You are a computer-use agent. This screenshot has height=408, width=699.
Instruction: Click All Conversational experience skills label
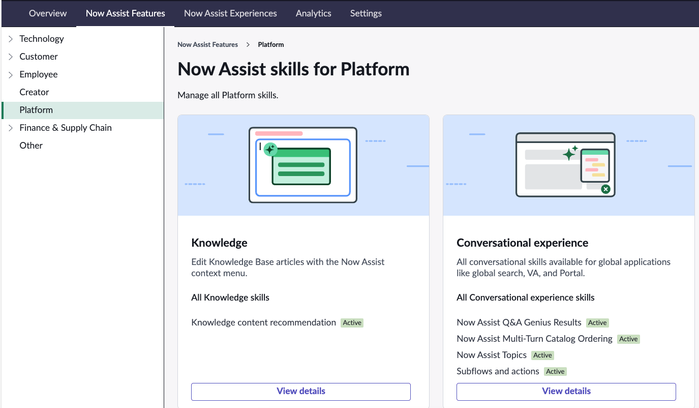point(526,297)
